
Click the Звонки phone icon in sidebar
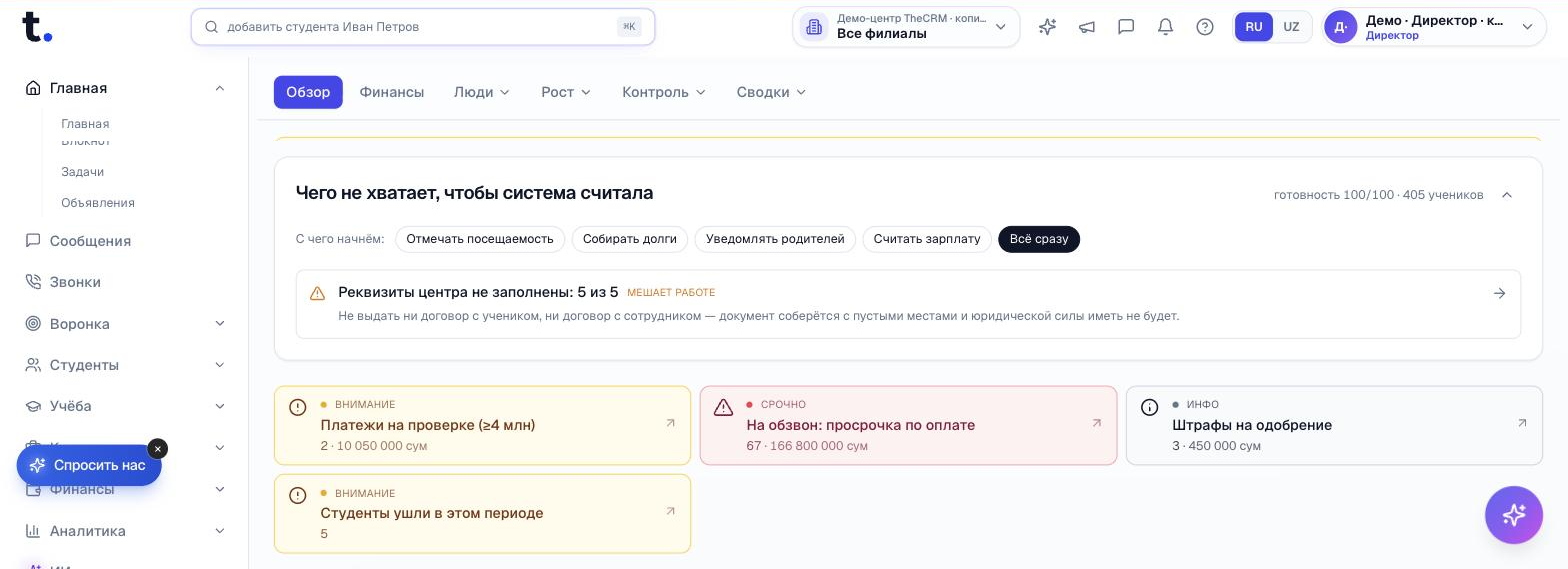[33, 282]
